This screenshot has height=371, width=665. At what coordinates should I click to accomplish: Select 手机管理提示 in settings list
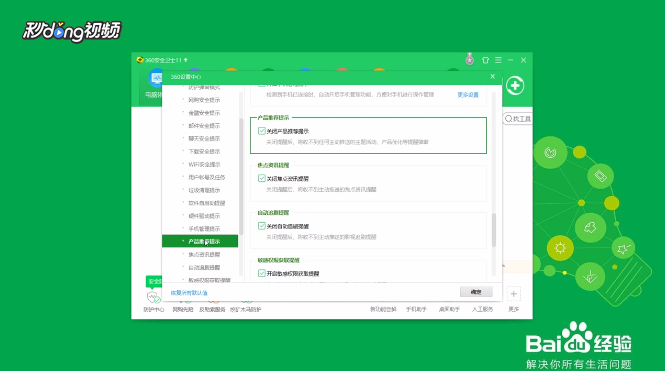point(204,229)
